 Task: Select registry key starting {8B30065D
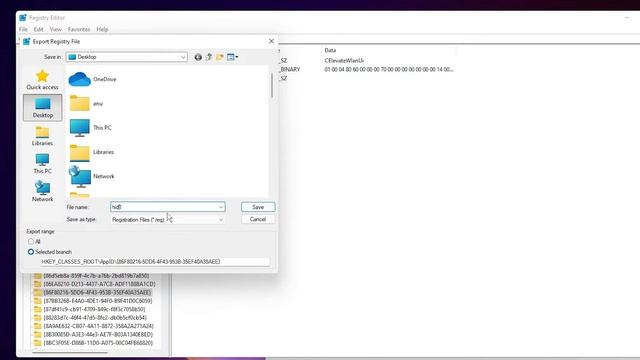(x=98, y=334)
